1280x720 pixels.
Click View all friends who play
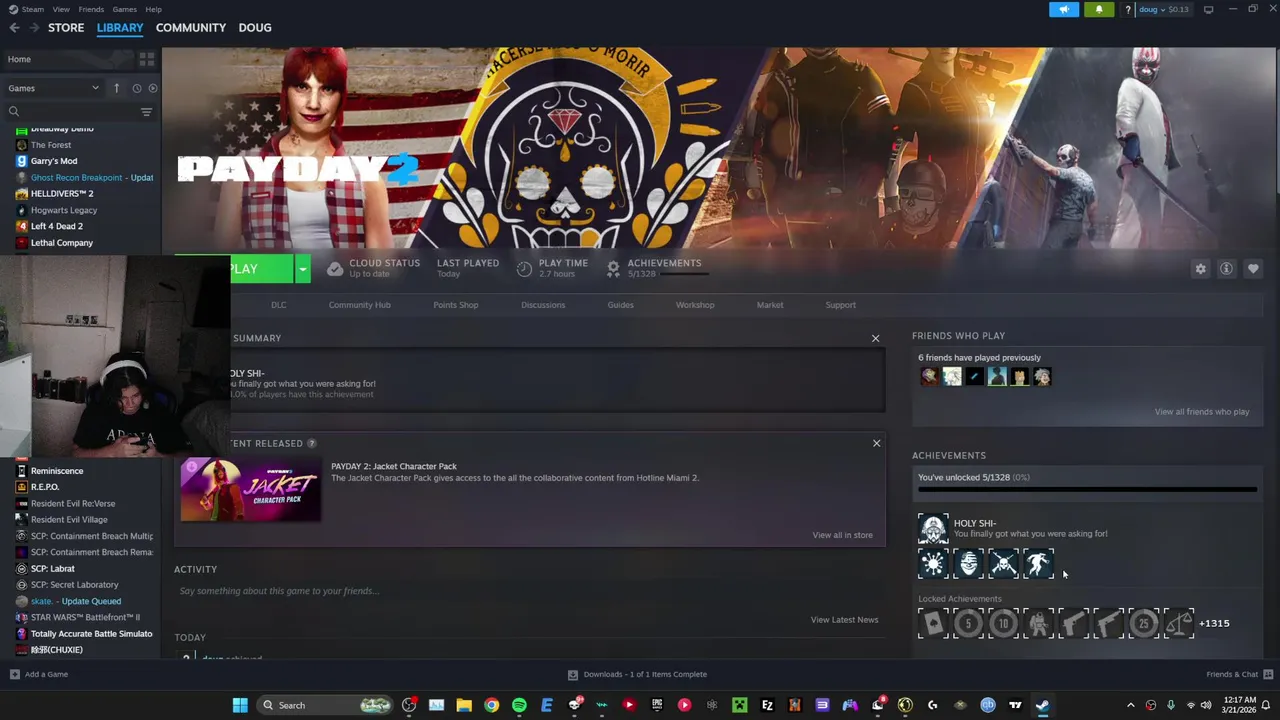tap(1201, 412)
